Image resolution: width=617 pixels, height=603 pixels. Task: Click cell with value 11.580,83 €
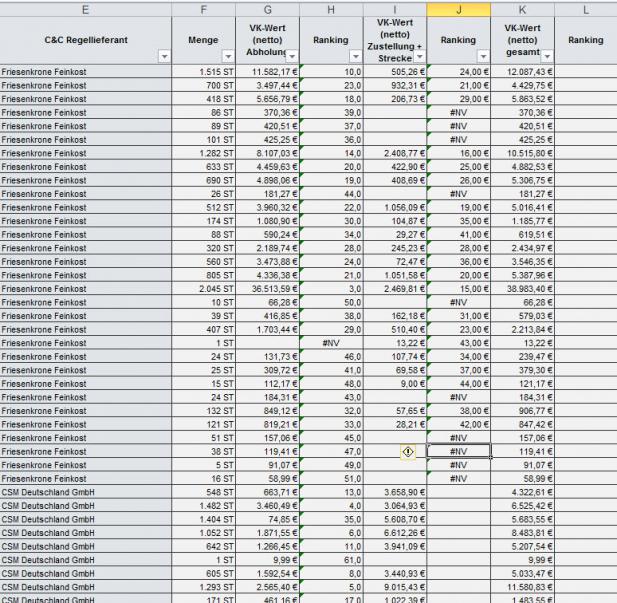[x=523, y=587]
